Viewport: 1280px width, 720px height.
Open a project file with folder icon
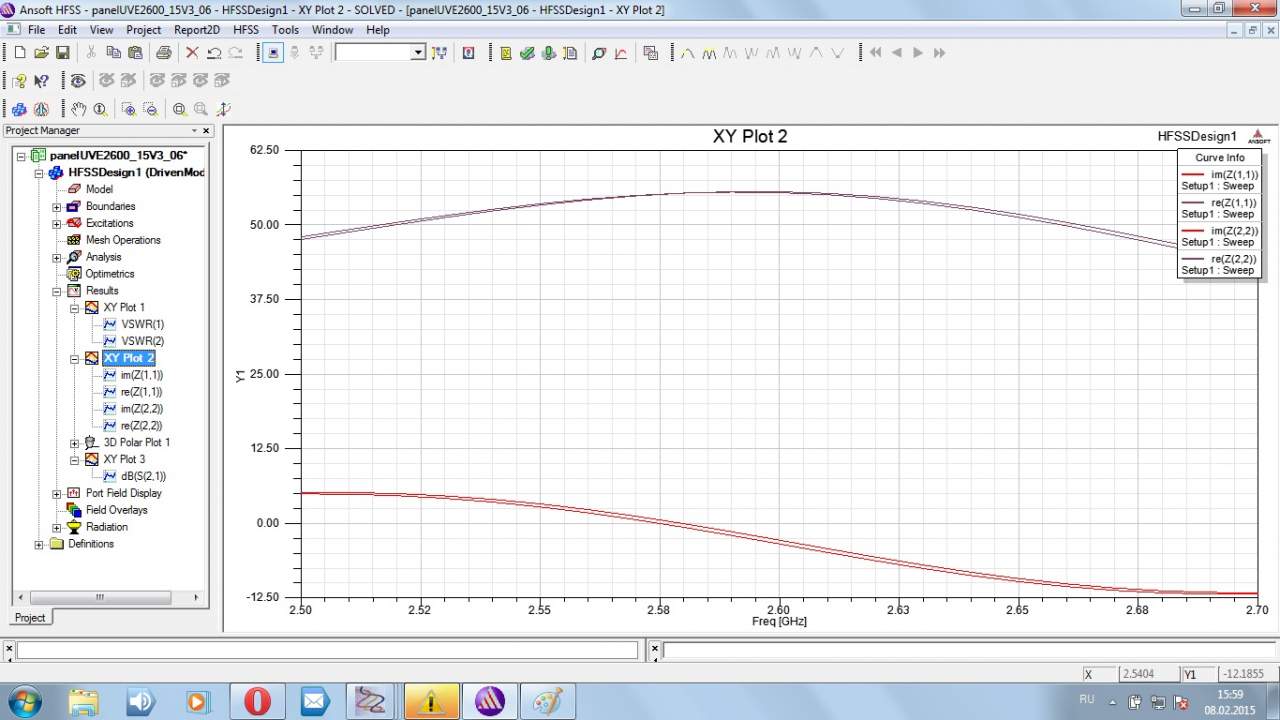click(x=41, y=53)
